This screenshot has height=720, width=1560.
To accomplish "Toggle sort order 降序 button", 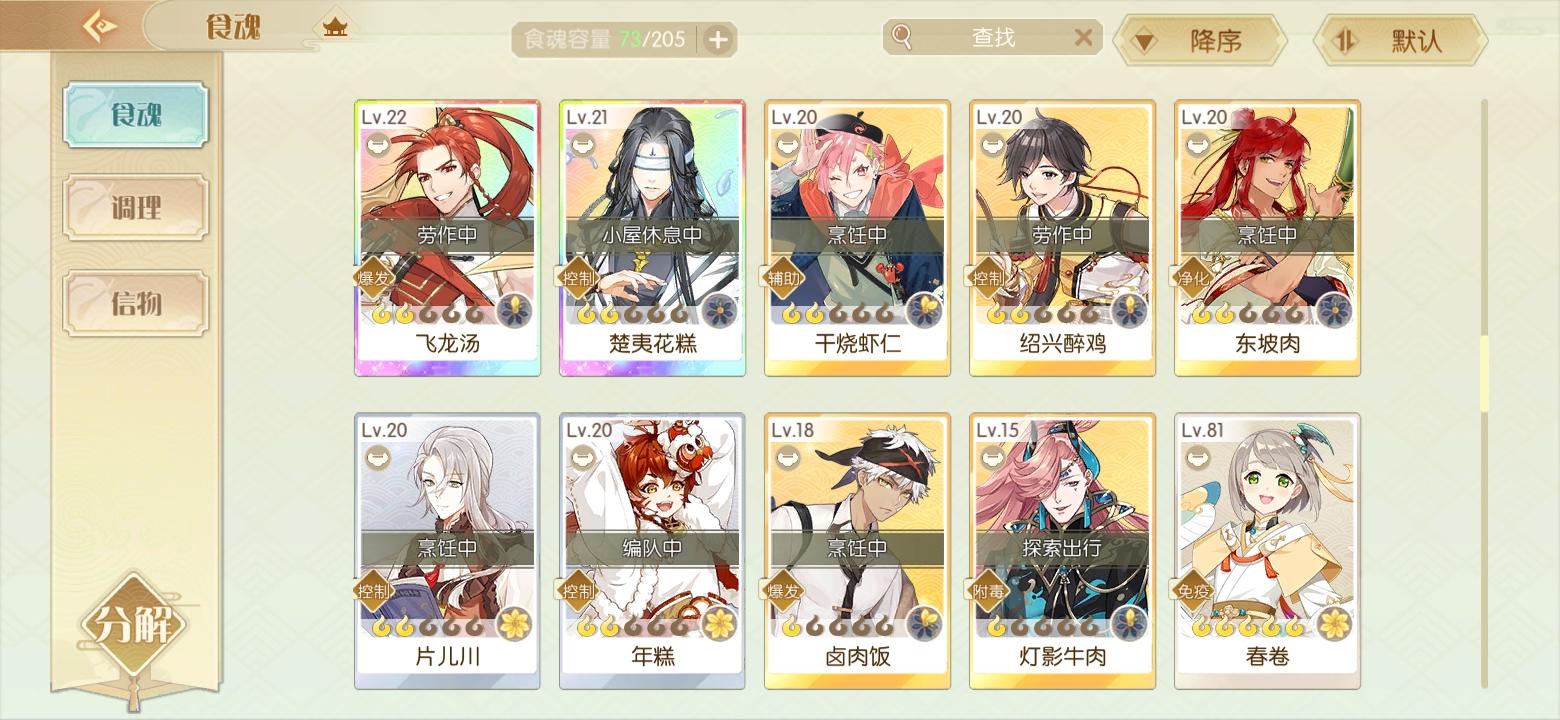I will click(1200, 41).
